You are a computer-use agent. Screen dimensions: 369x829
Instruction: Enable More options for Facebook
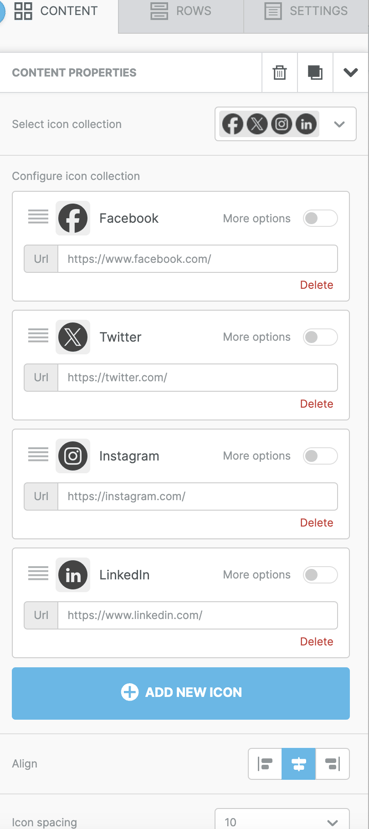[320, 218]
